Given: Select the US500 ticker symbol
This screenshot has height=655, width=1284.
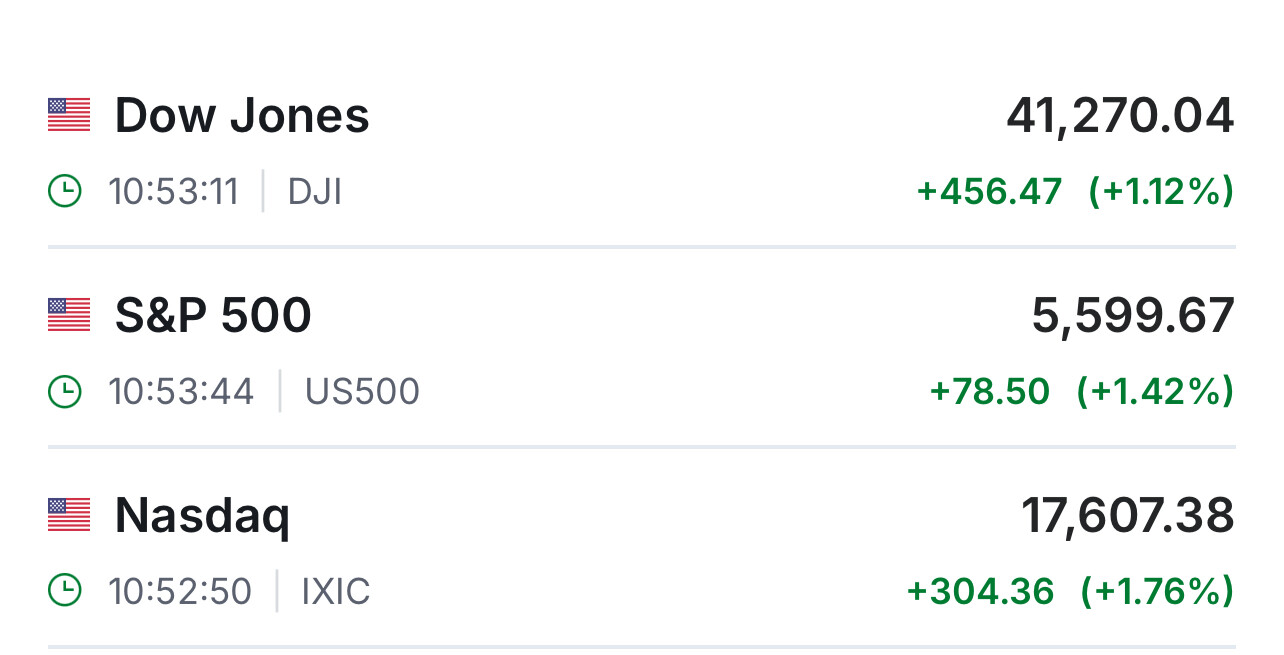Looking at the screenshot, I should (x=362, y=391).
